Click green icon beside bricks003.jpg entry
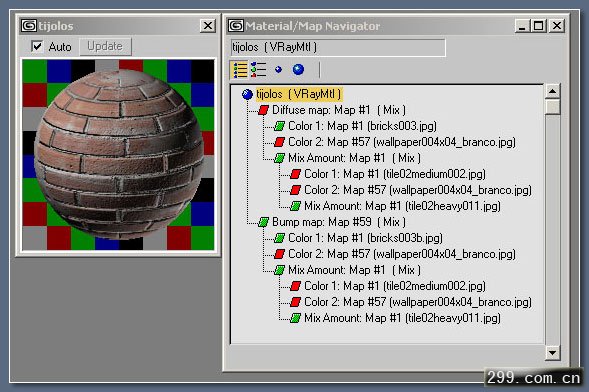Viewport: 589px width, 392px height. tap(279, 126)
